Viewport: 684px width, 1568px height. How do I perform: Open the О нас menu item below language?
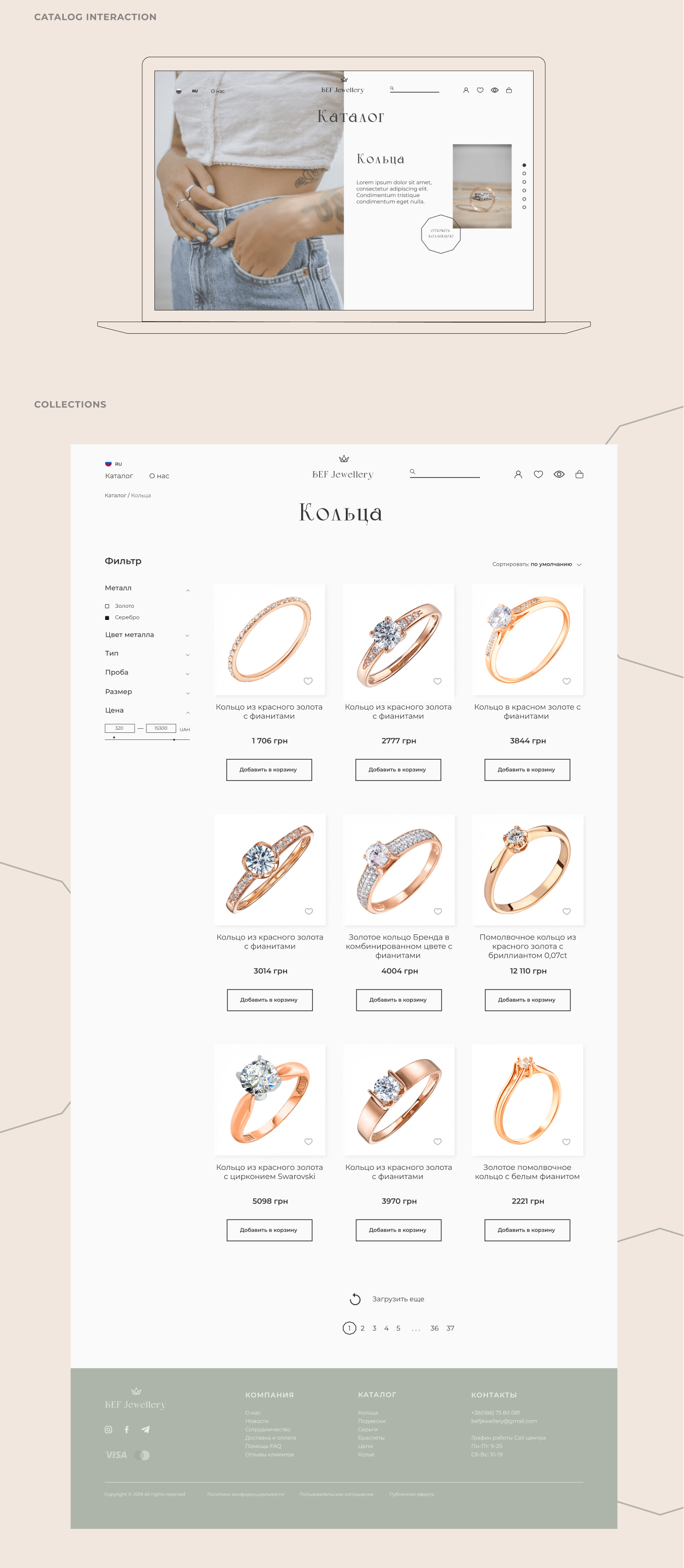pos(159,476)
